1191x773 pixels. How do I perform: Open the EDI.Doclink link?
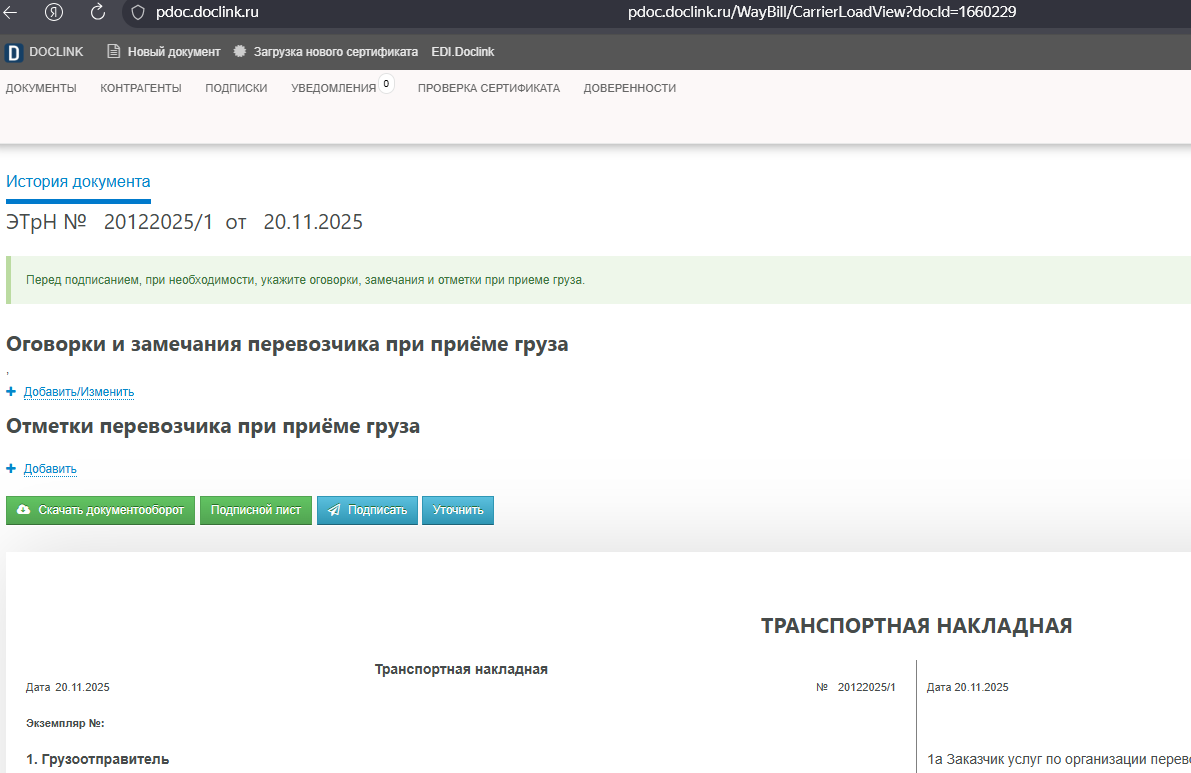coord(463,52)
